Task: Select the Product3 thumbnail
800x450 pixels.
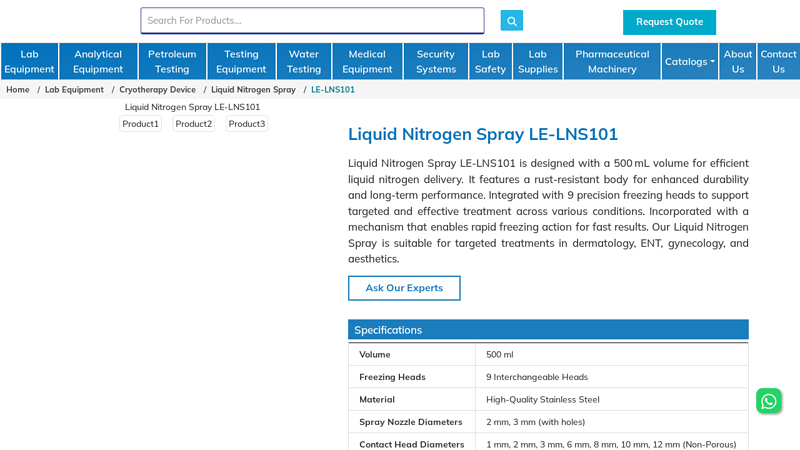Action: coord(246,123)
